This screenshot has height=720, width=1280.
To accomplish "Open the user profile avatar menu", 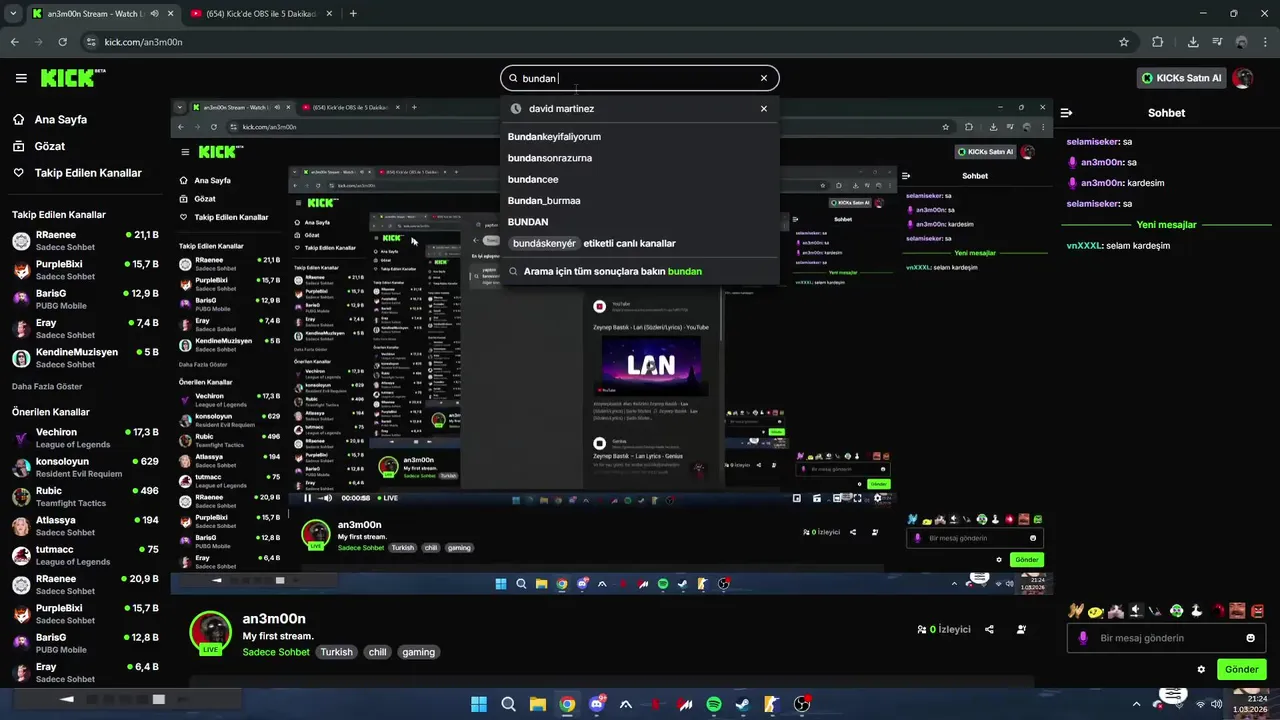I will click(1243, 78).
